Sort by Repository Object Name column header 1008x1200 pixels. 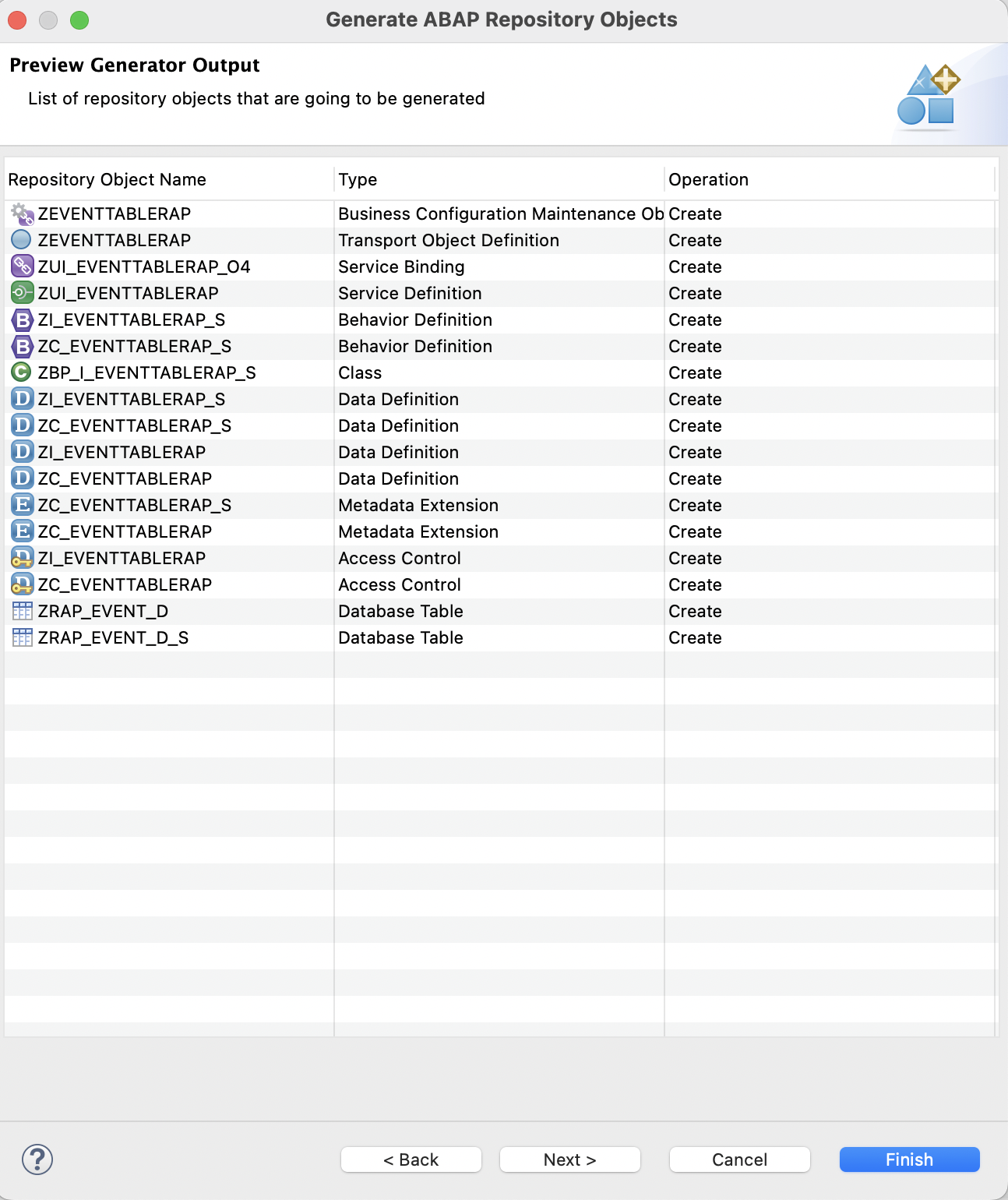(170, 179)
